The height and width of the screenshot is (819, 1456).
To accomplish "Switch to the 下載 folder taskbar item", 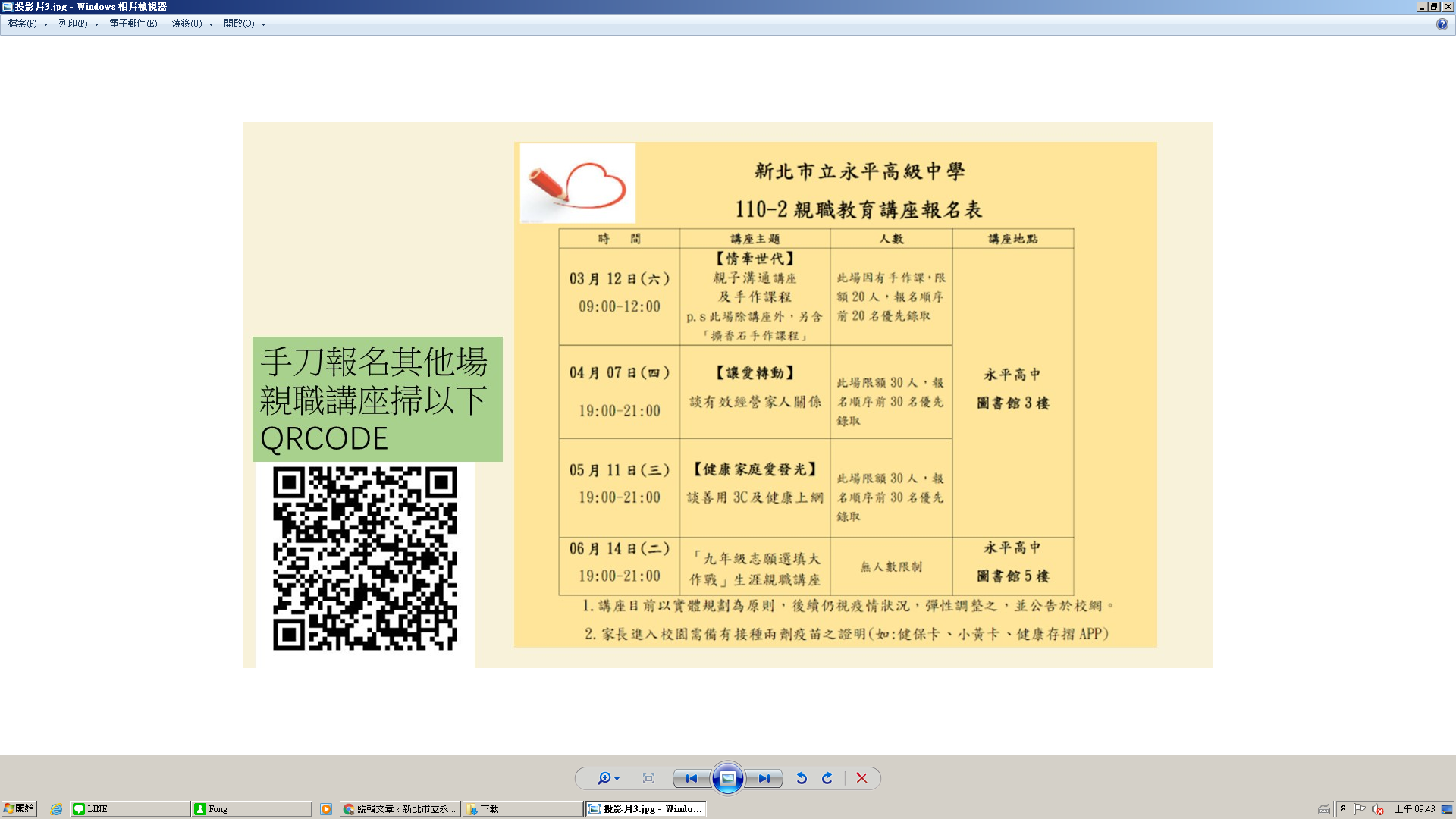I will coord(522,809).
